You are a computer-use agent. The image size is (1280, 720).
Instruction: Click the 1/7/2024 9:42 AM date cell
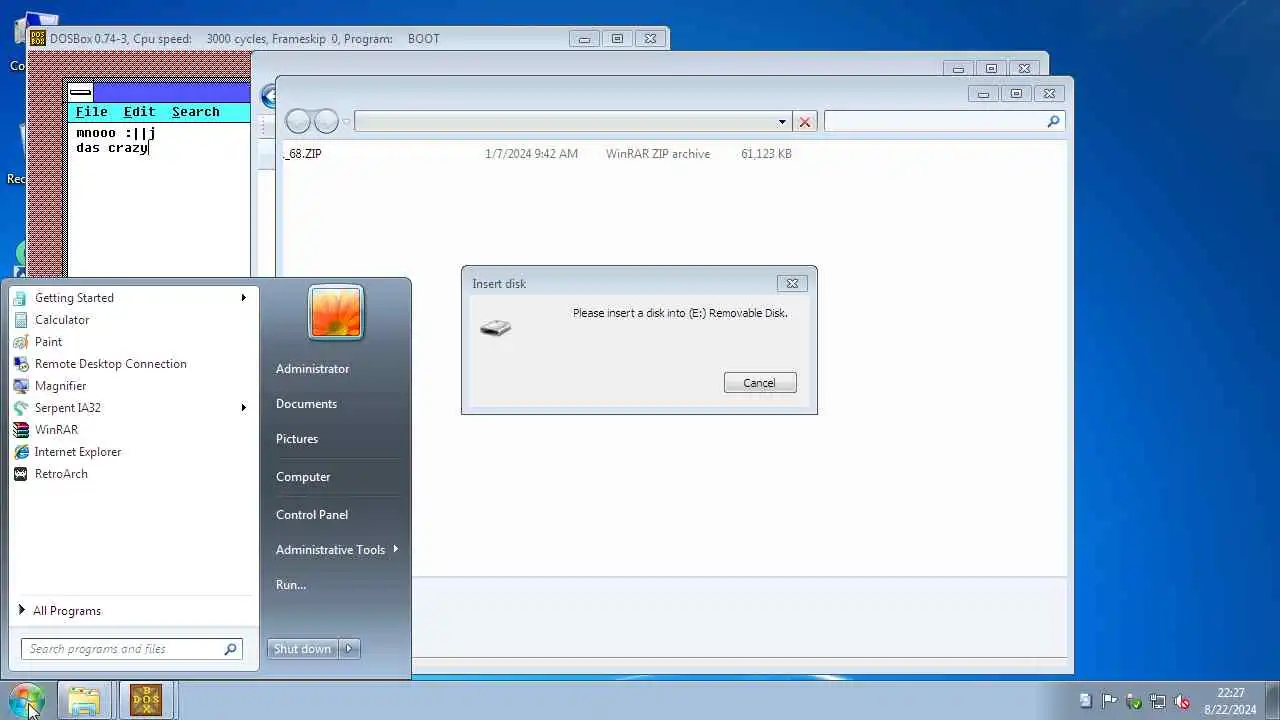tap(531, 153)
